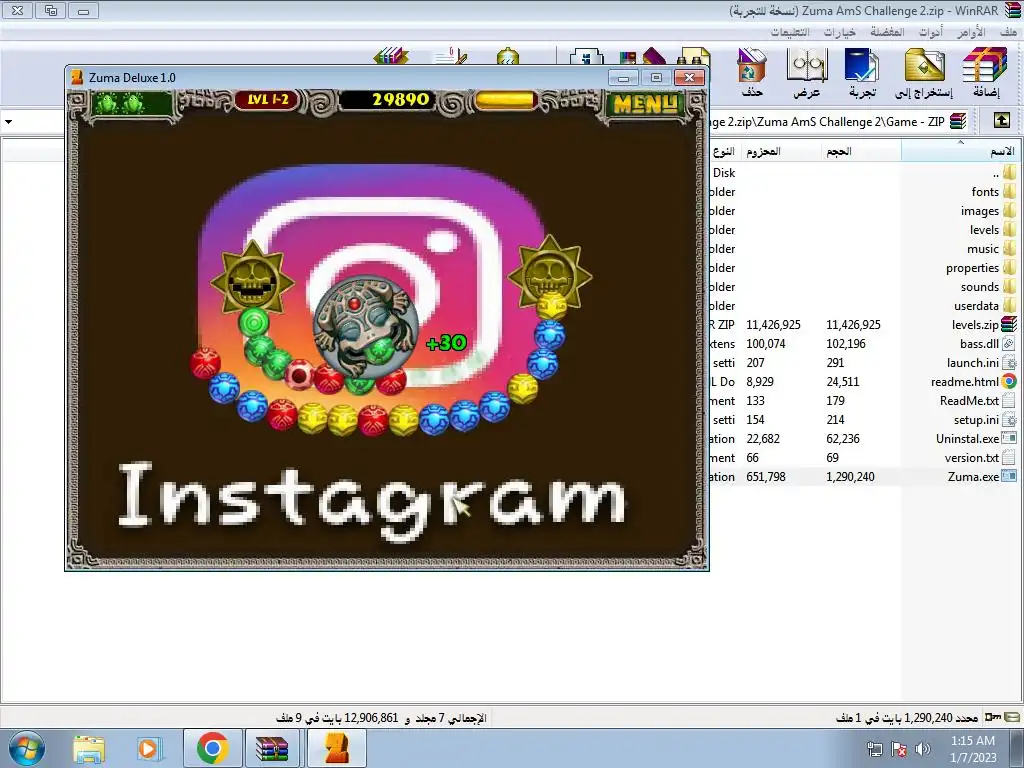
Task: Click the +30 score popup text
Action: (x=446, y=342)
